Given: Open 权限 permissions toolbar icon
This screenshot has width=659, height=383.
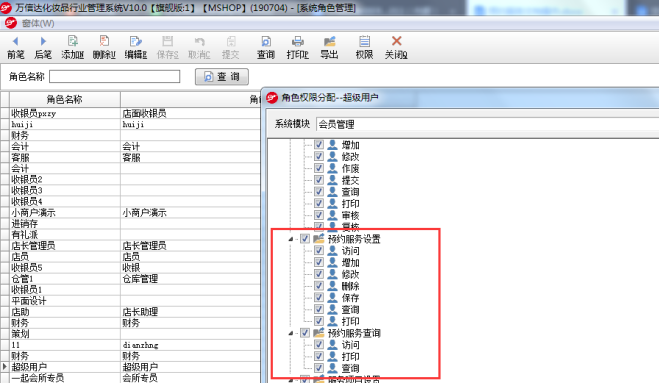Looking at the screenshot, I should (x=364, y=47).
